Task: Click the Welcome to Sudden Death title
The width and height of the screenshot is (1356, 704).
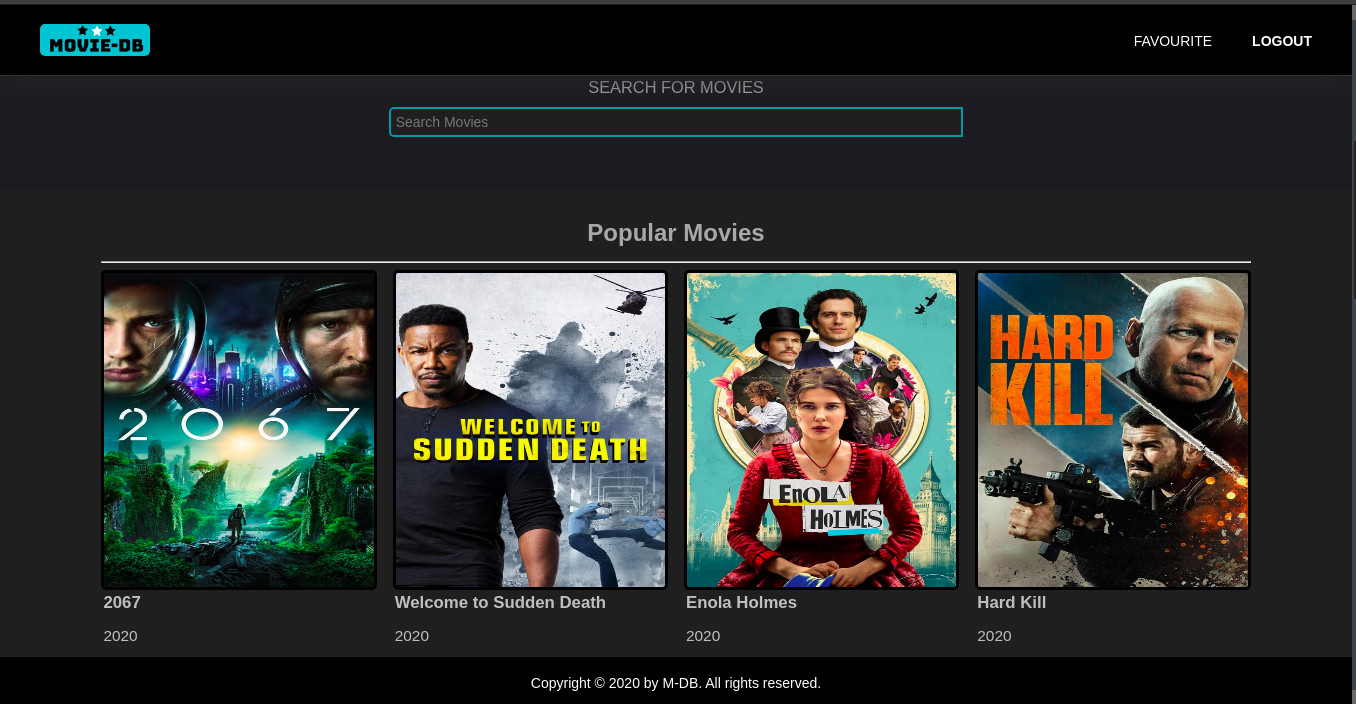Action: 500,602
